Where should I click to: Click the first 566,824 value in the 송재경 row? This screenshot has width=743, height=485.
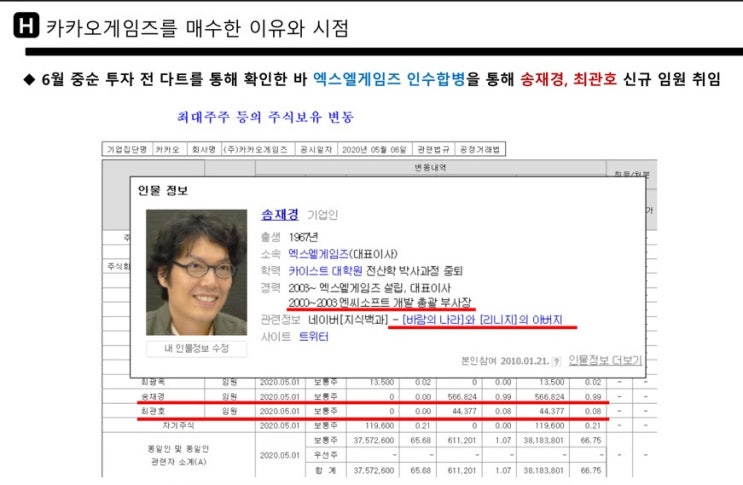coord(462,396)
